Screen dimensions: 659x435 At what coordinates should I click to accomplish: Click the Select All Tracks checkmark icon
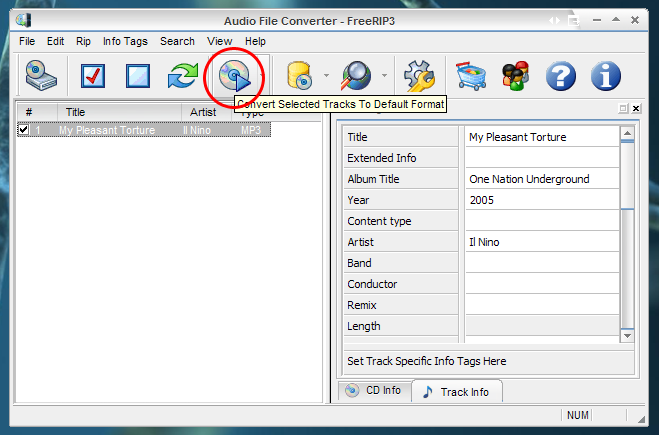93,76
